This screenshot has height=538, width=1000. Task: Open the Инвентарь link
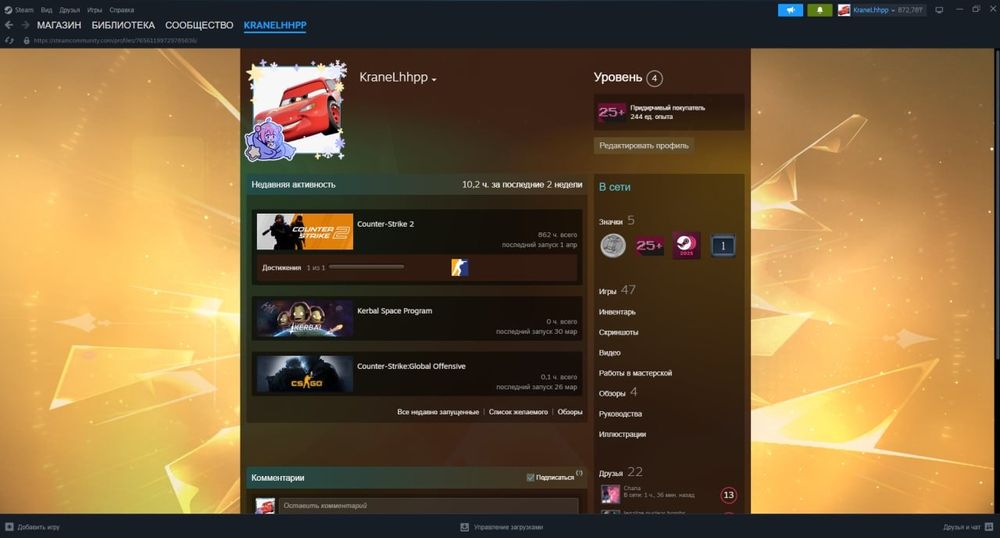pos(617,312)
